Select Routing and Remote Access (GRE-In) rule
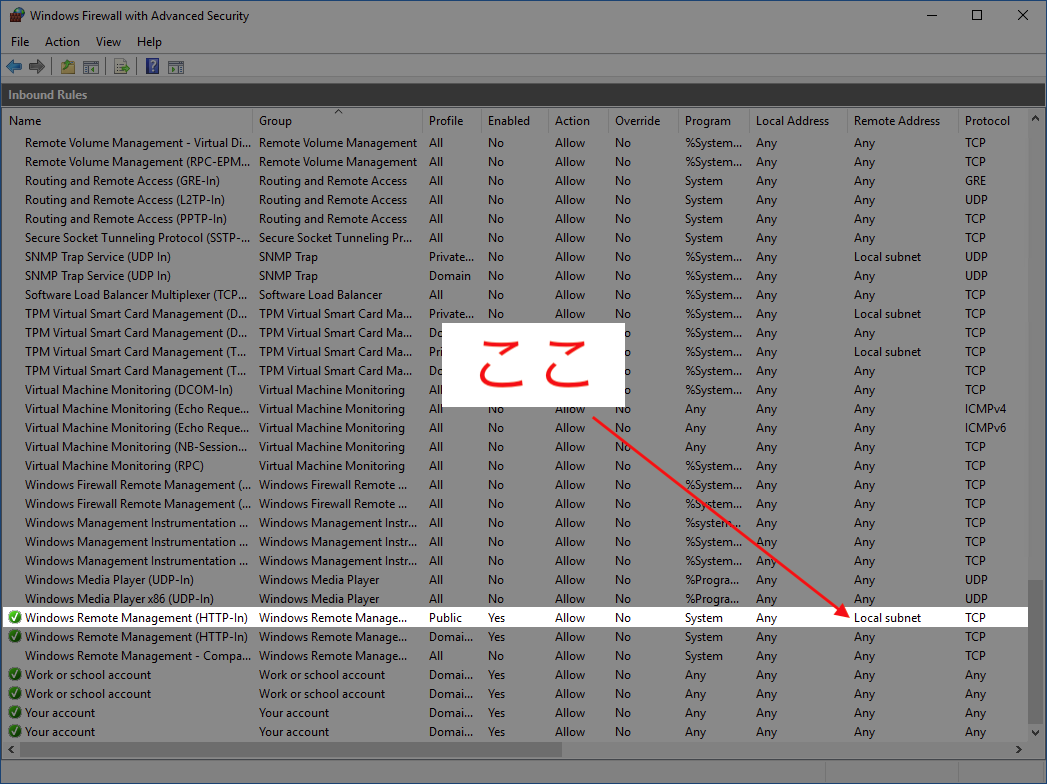The image size is (1047, 784). pos(514,181)
